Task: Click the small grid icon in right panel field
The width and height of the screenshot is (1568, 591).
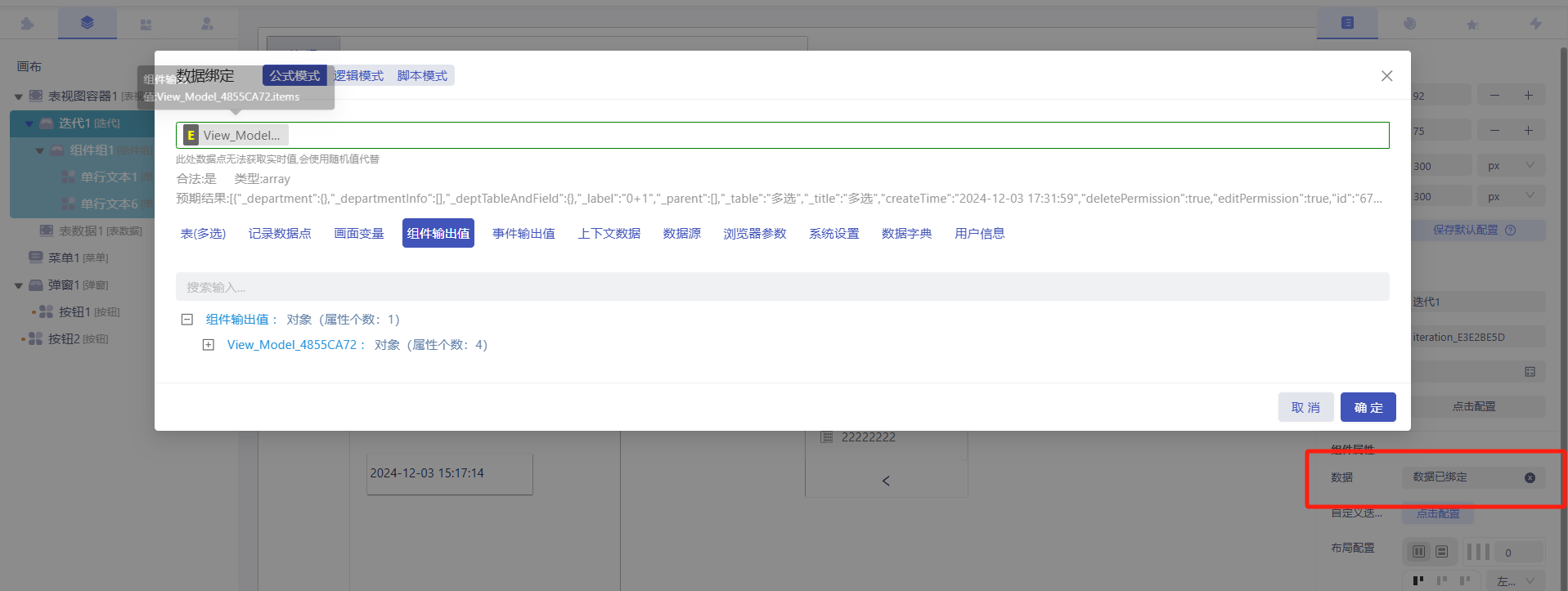Action: [x=1530, y=372]
